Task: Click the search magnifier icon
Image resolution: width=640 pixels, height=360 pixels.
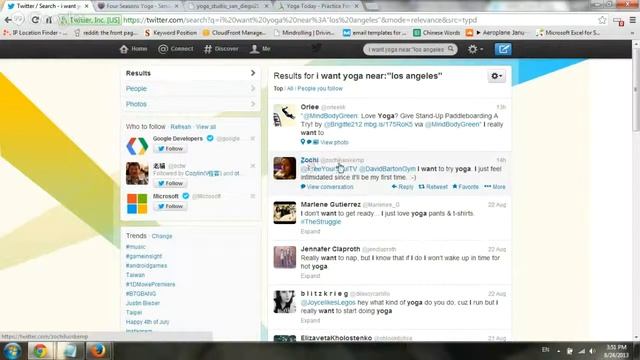Action: pyautogui.click(x=451, y=49)
